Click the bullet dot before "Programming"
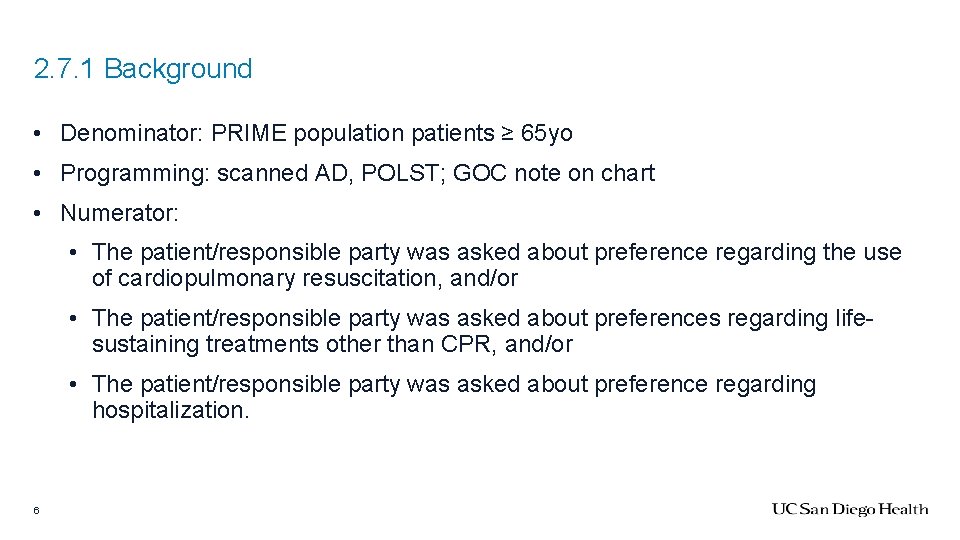The image size is (960, 540). (36, 173)
